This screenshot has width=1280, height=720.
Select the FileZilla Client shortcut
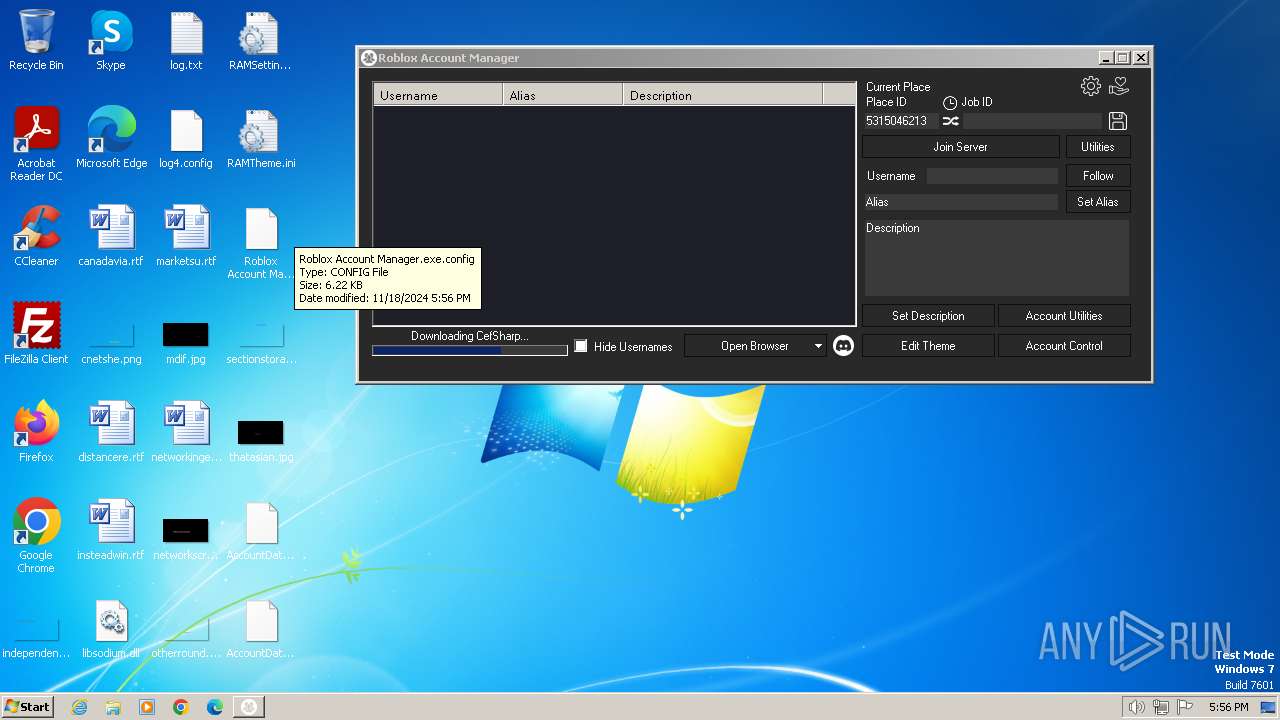pos(36,335)
